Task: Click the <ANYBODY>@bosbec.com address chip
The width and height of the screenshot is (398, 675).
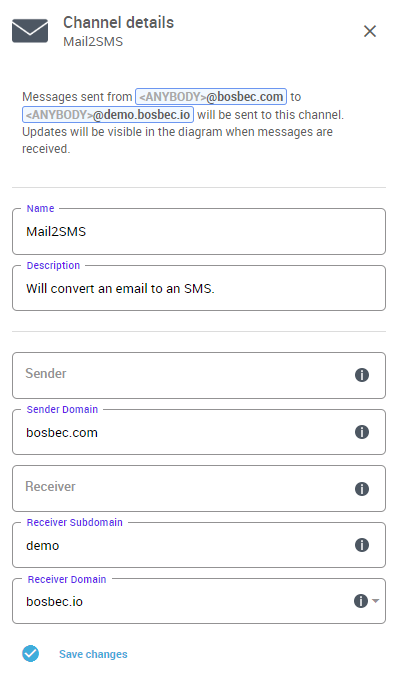Action: (211, 96)
